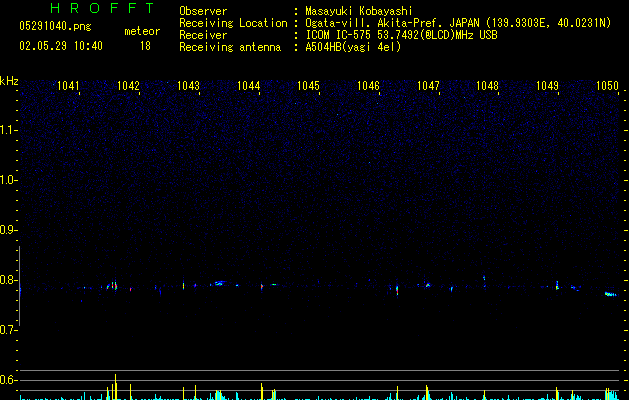Viewport: 629px width, 400px height.
Task: Click the ICOM IC-575 receiver text
Action: click(x=401, y=35)
